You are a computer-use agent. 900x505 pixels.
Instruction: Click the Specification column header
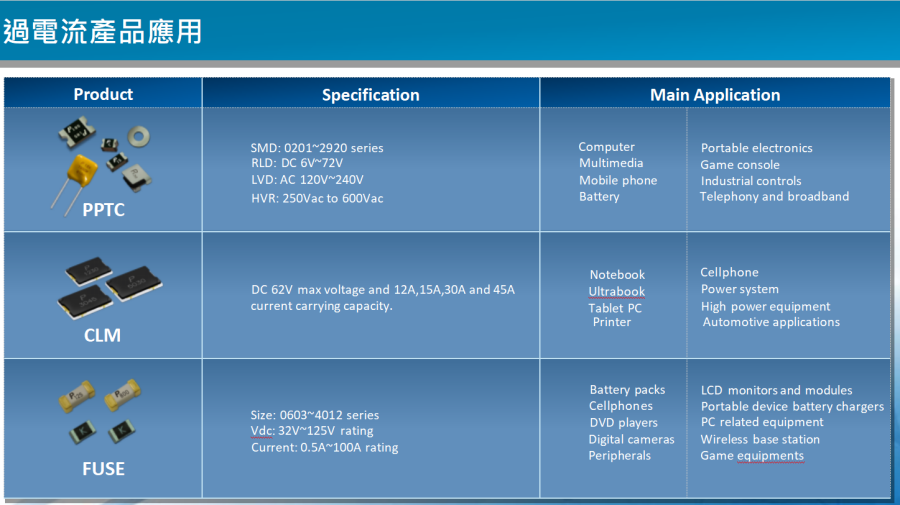click(370, 95)
